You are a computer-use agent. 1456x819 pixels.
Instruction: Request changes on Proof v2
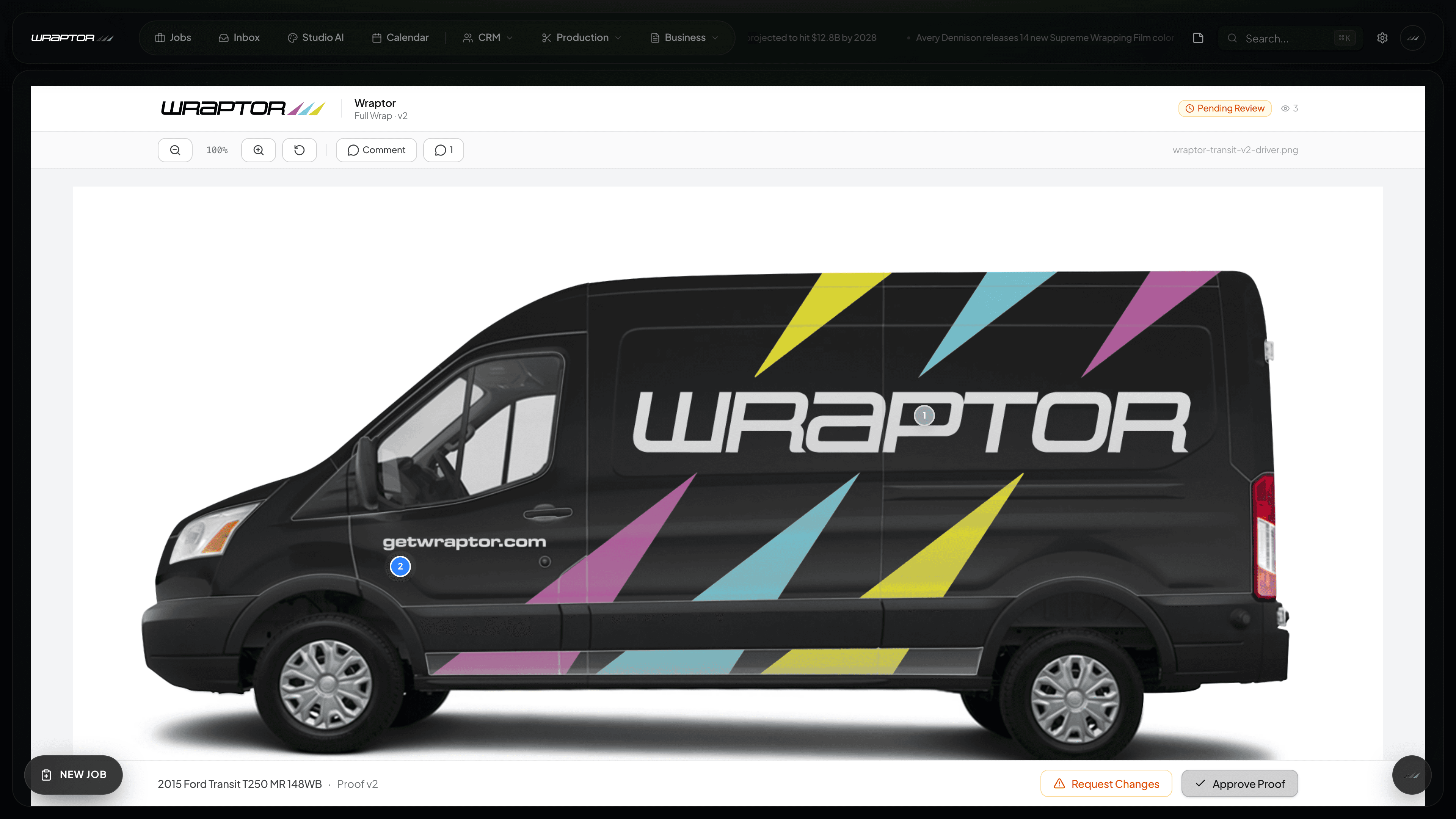1106,783
